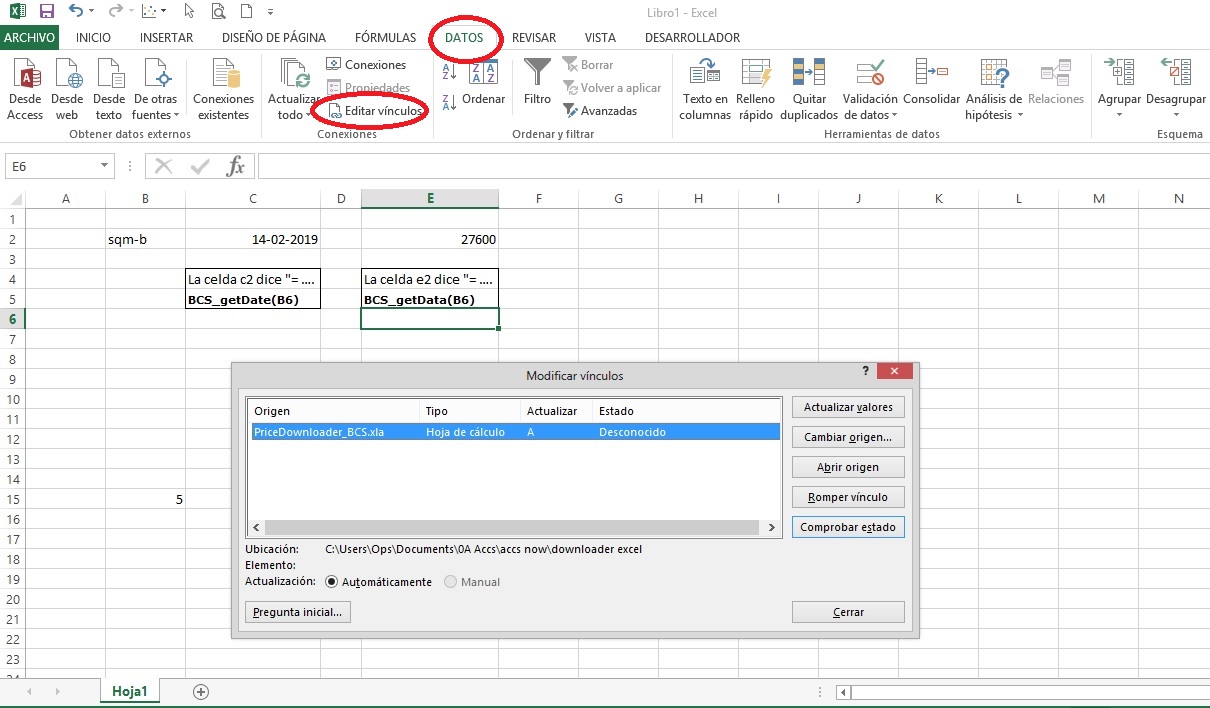Viewport: 1210px width, 708px height.
Task: Expand the Actualizar todo dropdown arrow
Action: 310,115
